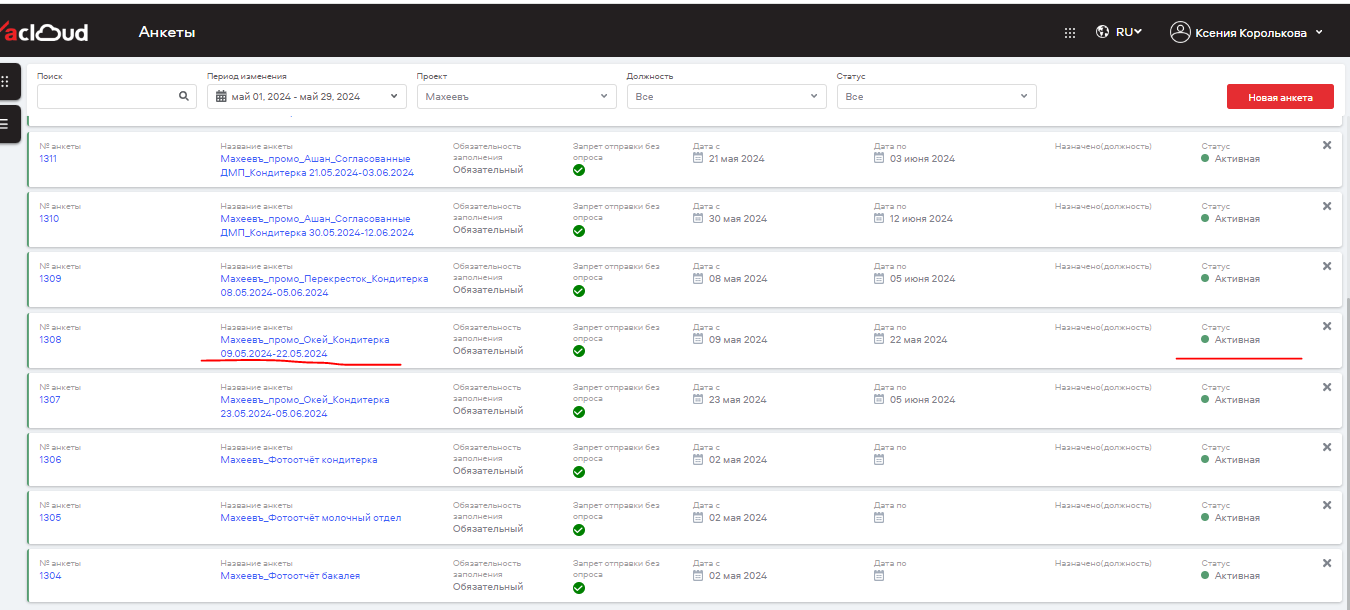Click the Дата с calendar icon for 21 мая 2024
1350x610 pixels.
(698, 158)
